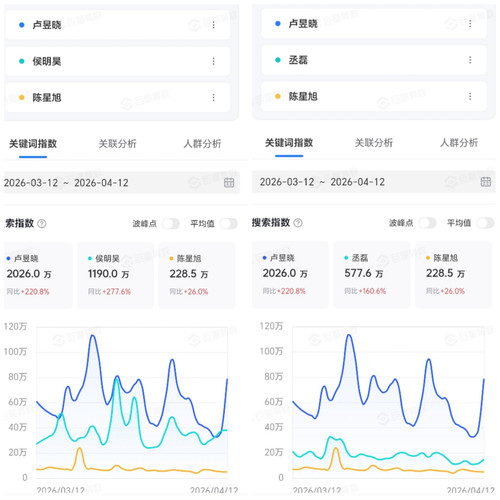Open options menu for 侯明昊 in left panel
This screenshot has height=500, width=500.
pyautogui.click(x=213, y=61)
